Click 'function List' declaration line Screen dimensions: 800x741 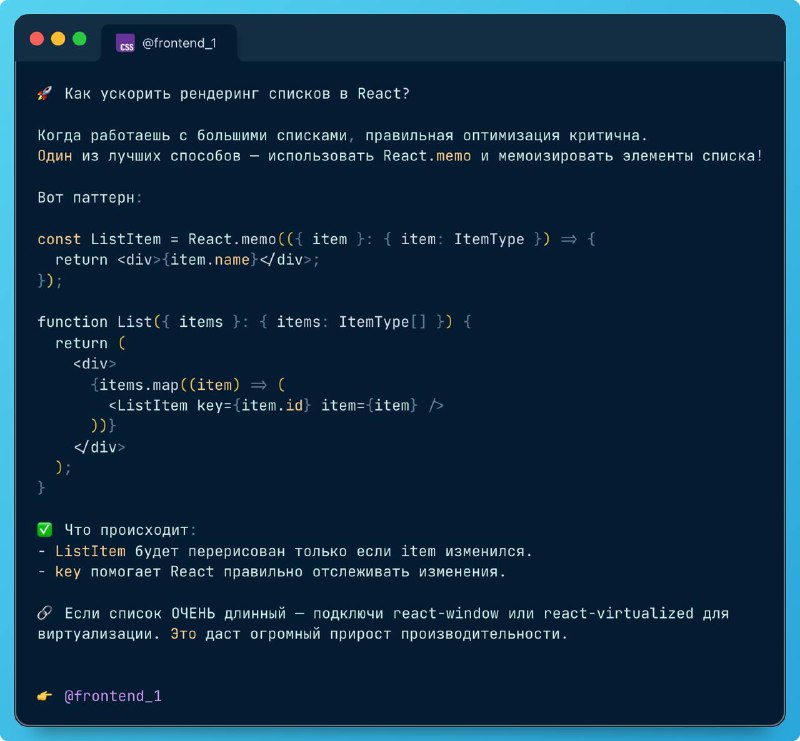[x=254, y=322]
